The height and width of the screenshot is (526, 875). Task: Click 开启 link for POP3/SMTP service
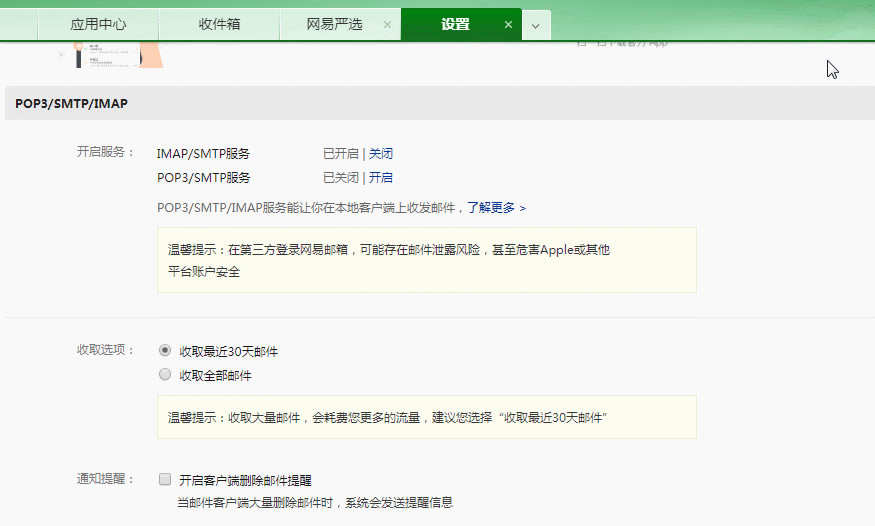(x=381, y=178)
